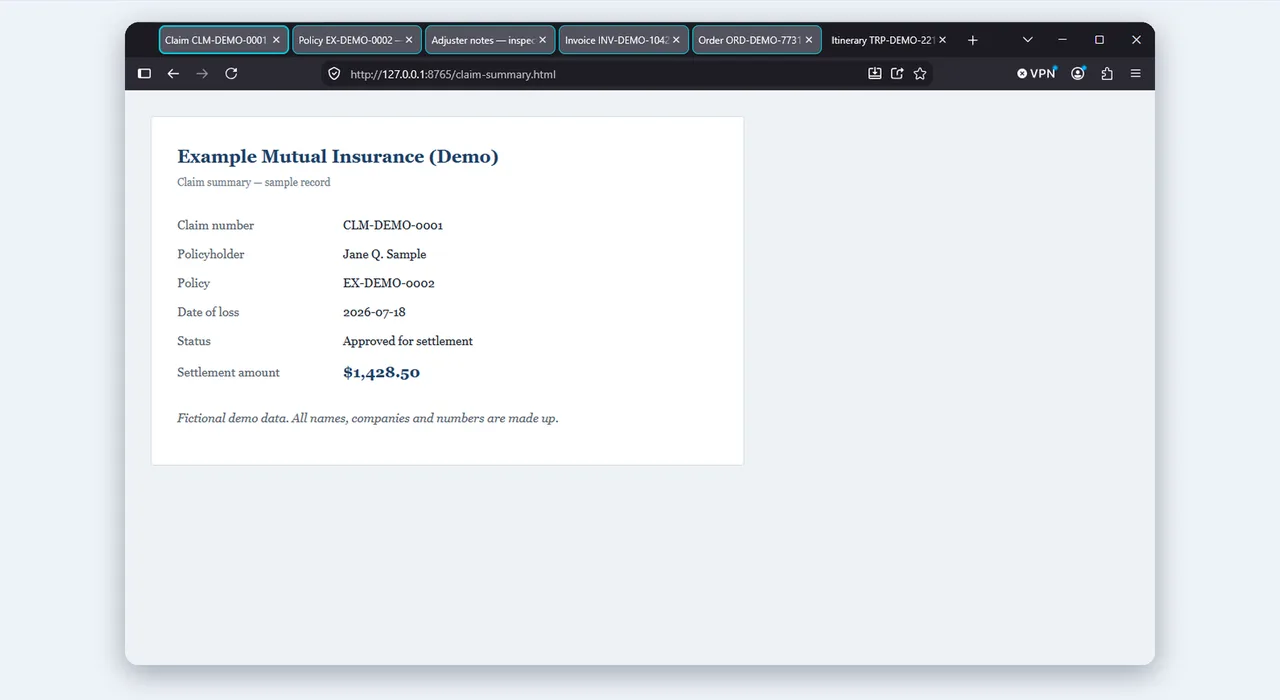Click the claim number value CLM-DEMO-0001
Image resolution: width=1280 pixels, height=700 pixels.
[393, 225]
